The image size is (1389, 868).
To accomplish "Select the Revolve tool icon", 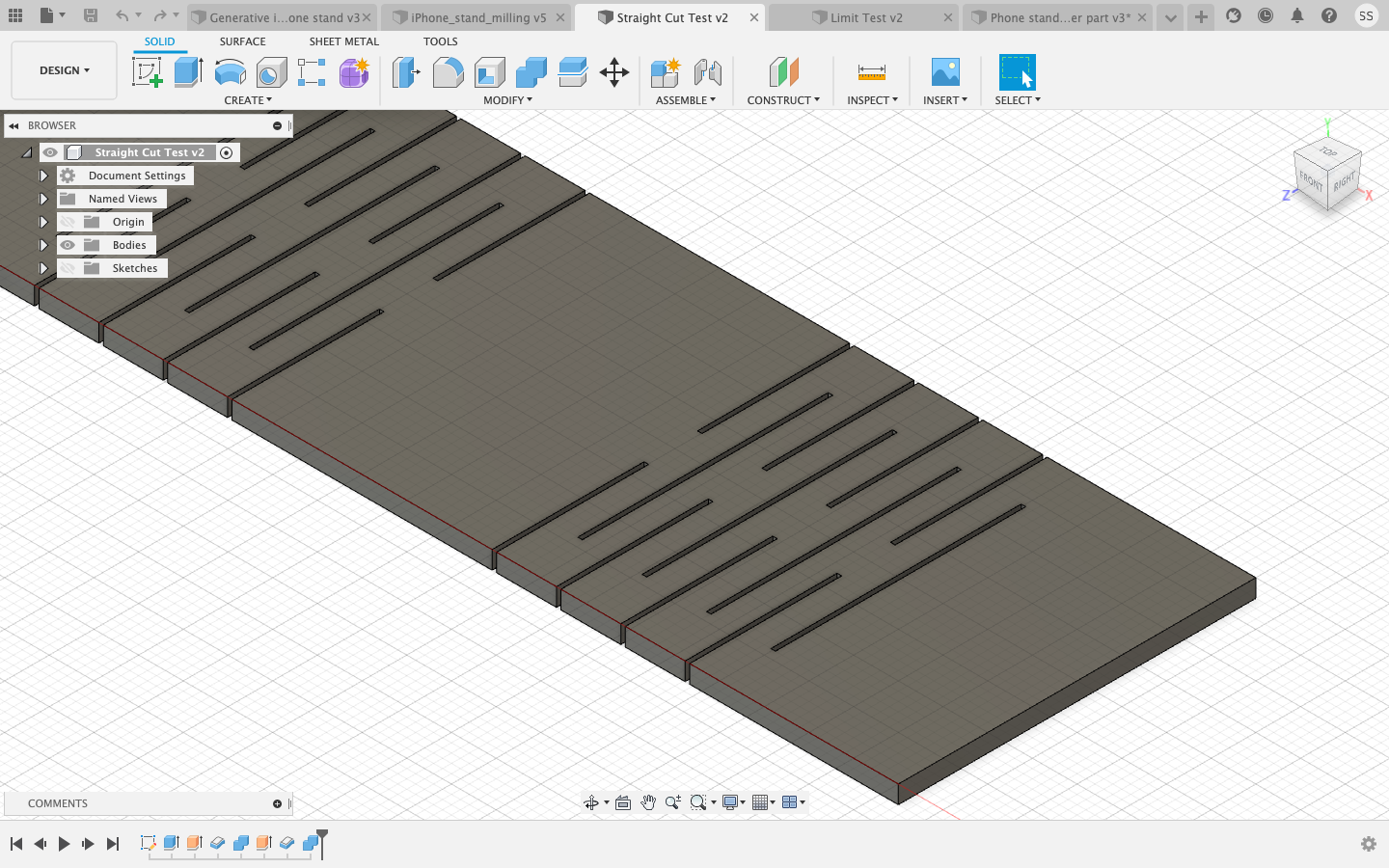I will point(230,72).
